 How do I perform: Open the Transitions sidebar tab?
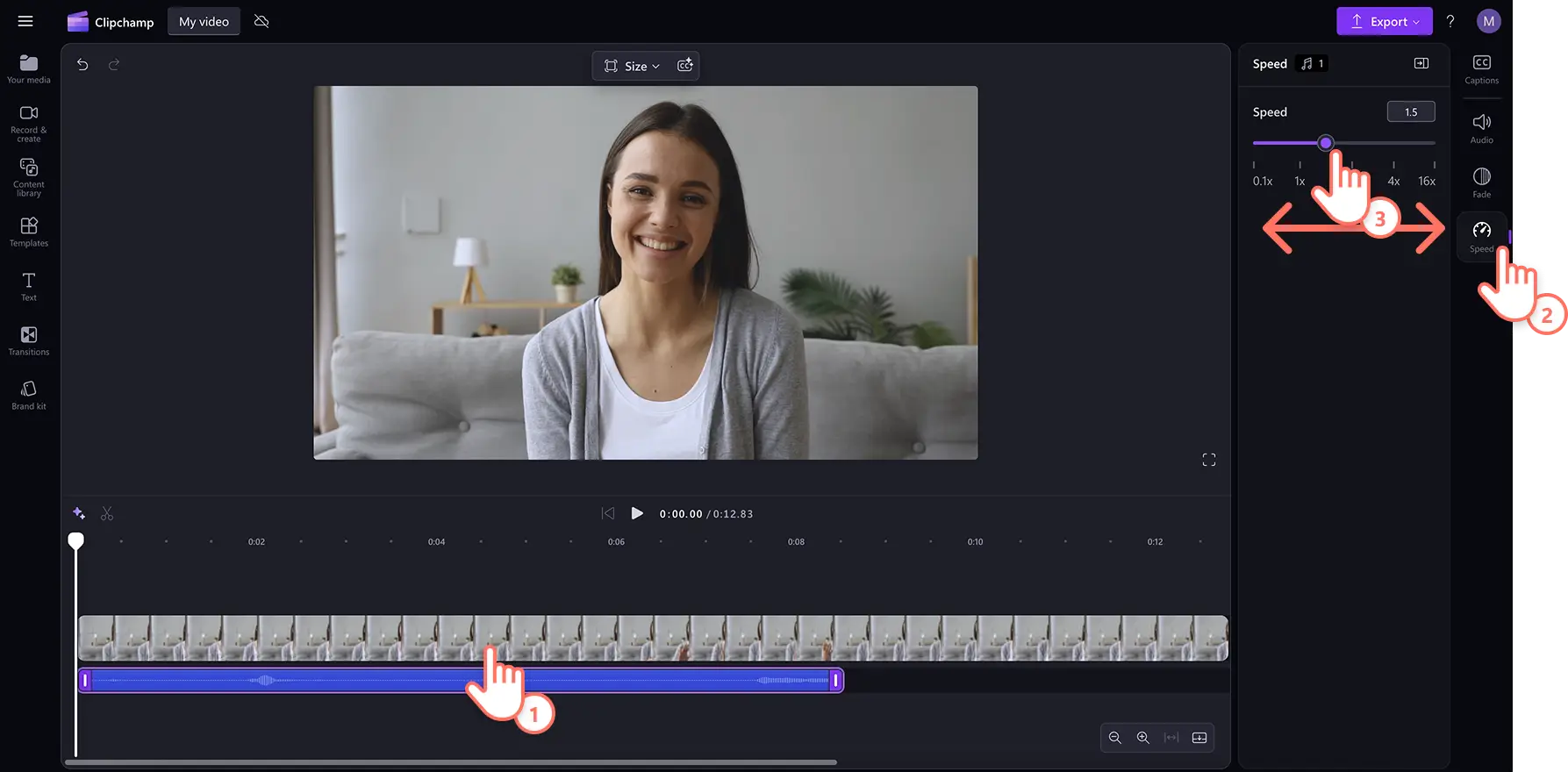point(29,340)
